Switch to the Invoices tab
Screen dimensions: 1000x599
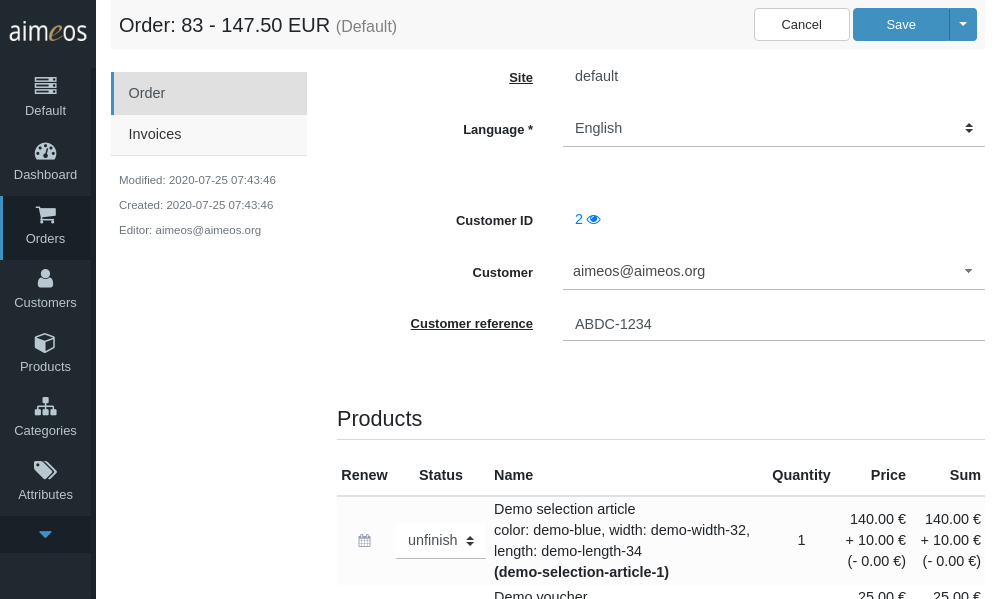click(209, 134)
